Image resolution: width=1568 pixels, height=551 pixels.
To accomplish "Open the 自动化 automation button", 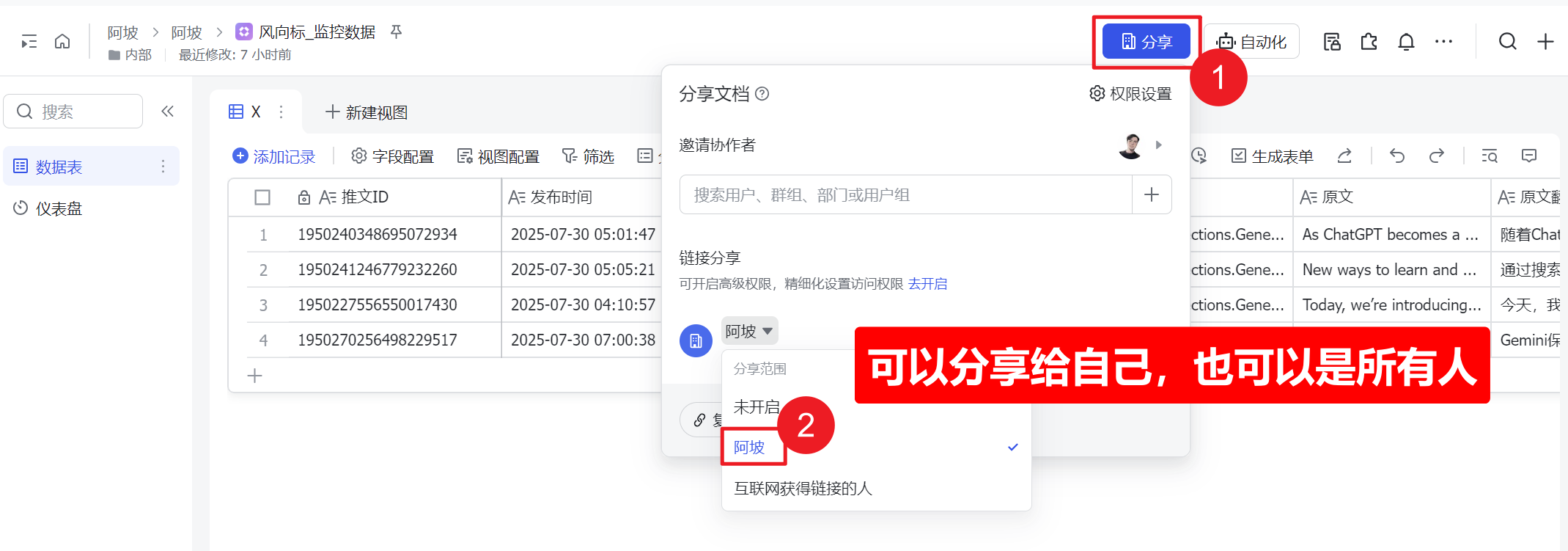I will [x=1252, y=42].
